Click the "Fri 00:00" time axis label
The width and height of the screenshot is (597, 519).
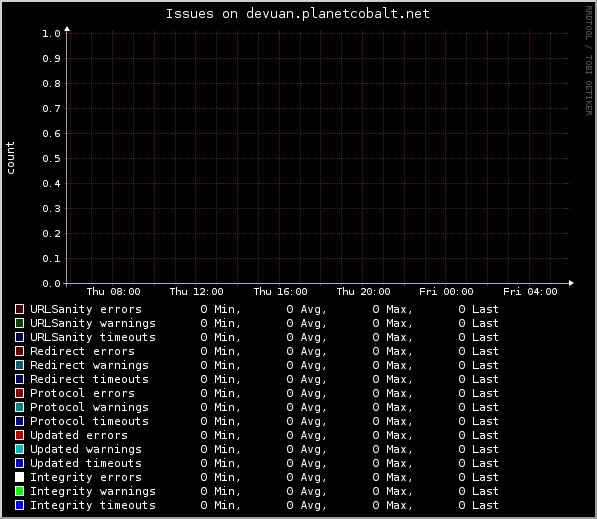coord(446,292)
